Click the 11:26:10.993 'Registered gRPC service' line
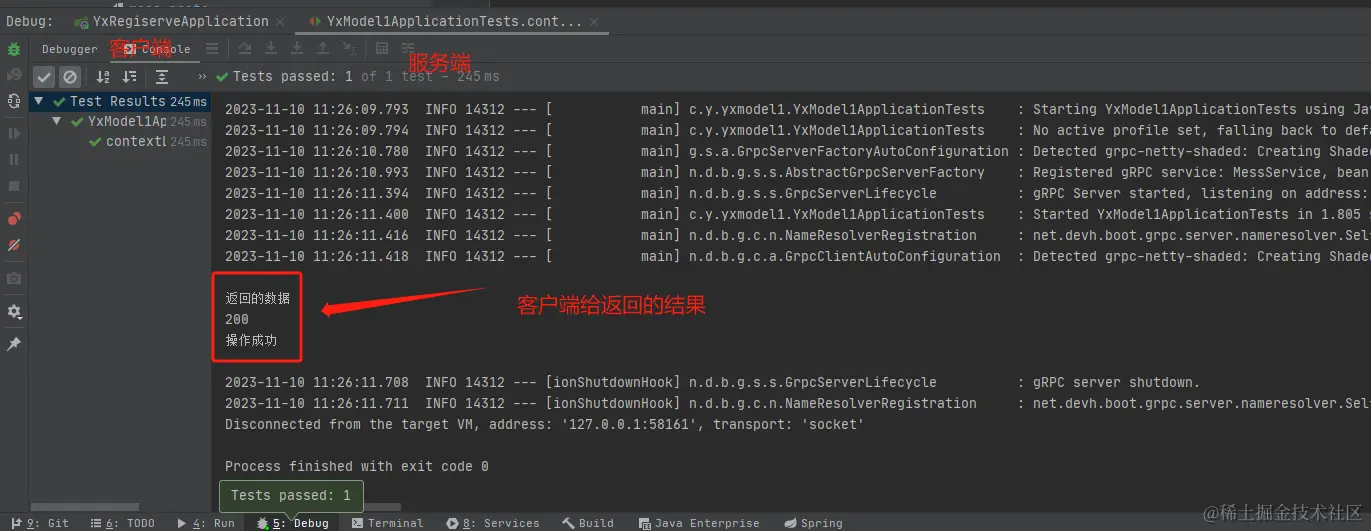The height and width of the screenshot is (531, 1371). tap(797, 172)
